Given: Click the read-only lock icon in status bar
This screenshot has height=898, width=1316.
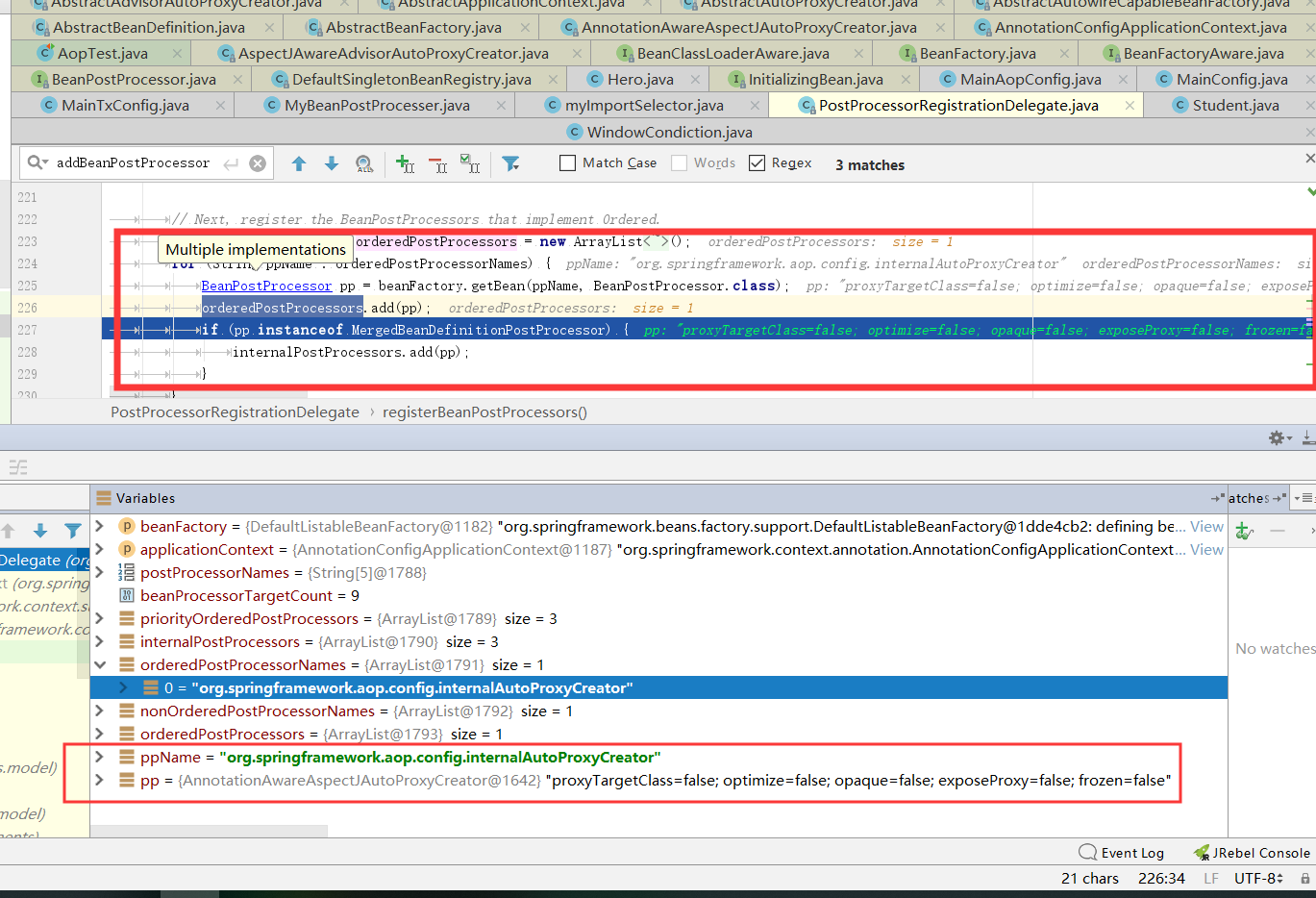Looking at the screenshot, I should click(x=1305, y=879).
